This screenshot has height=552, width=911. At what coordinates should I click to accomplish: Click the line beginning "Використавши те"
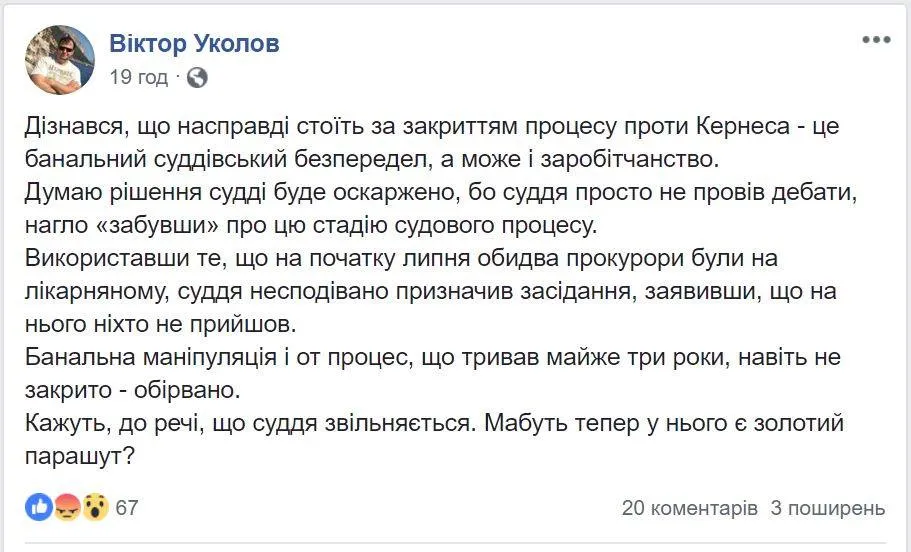coord(400,259)
